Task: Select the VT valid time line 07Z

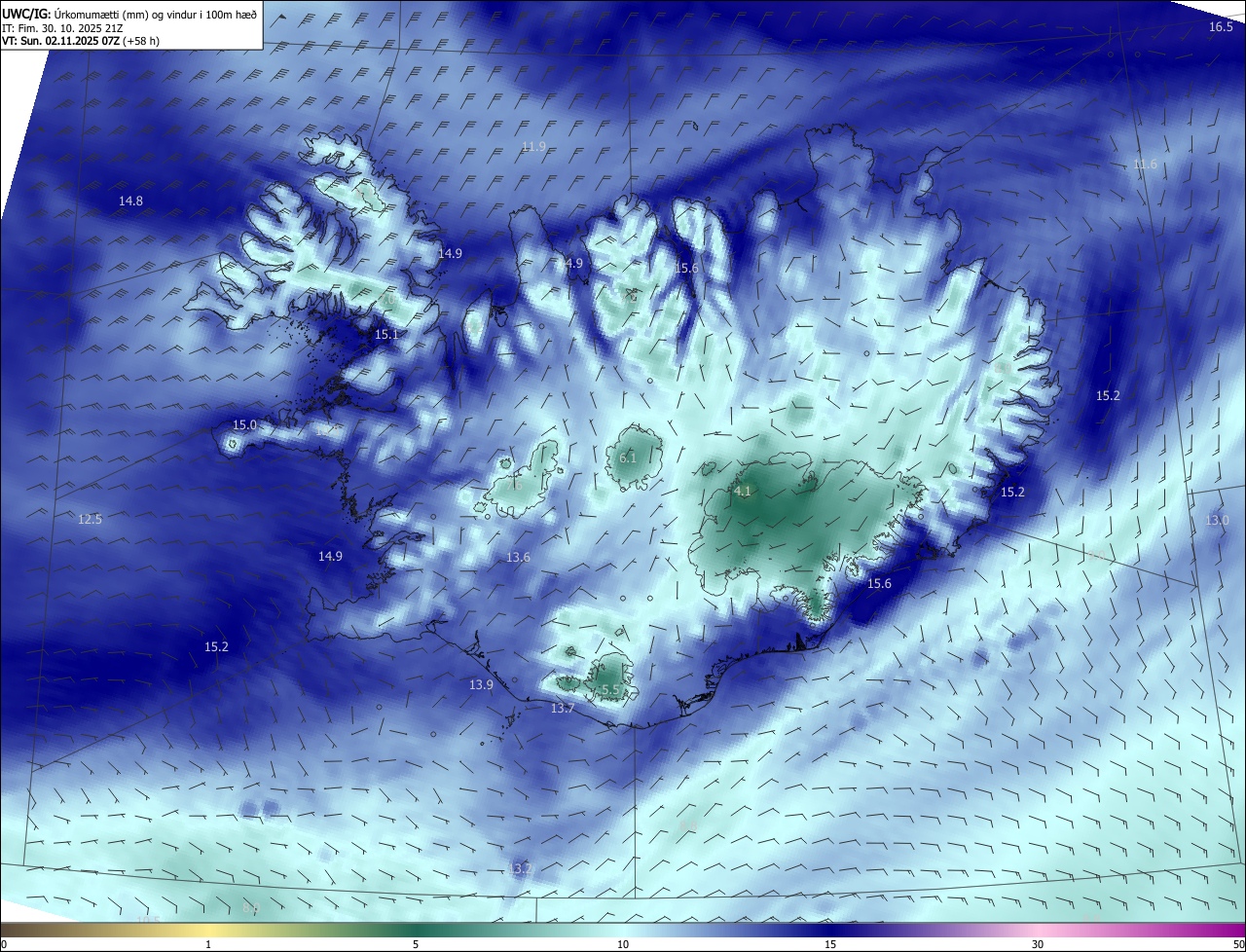Action: click(83, 42)
